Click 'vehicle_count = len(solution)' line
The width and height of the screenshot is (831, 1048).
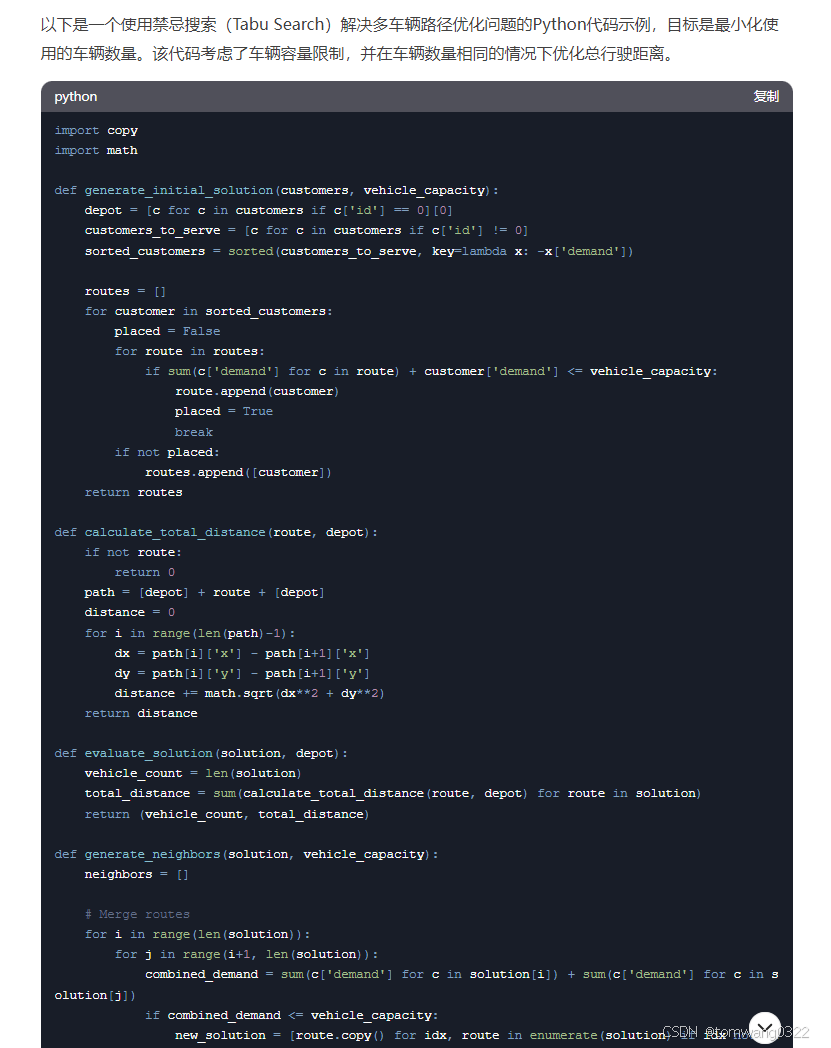[x=193, y=774]
